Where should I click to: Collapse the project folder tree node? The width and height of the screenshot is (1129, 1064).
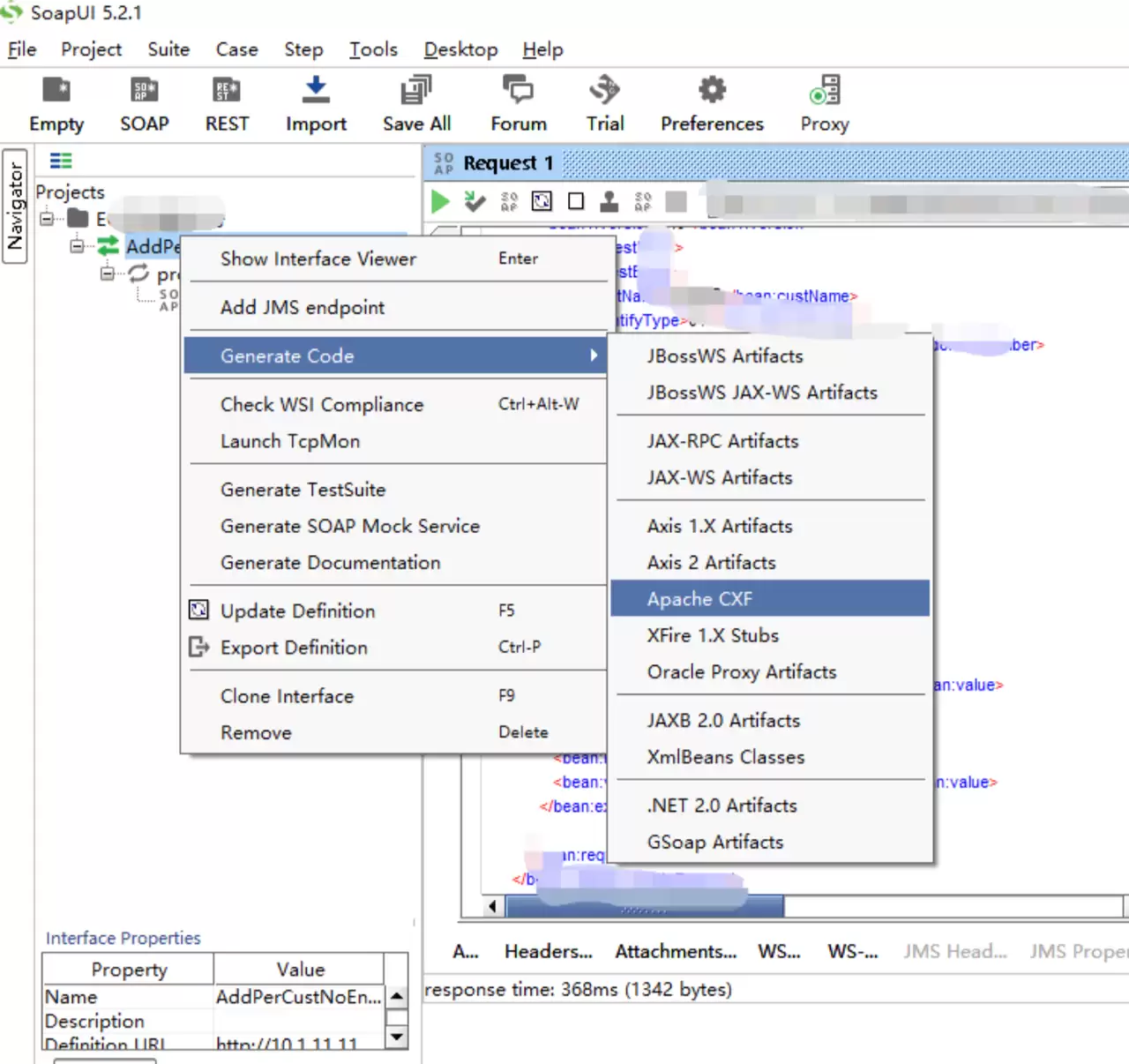(47, 219)
